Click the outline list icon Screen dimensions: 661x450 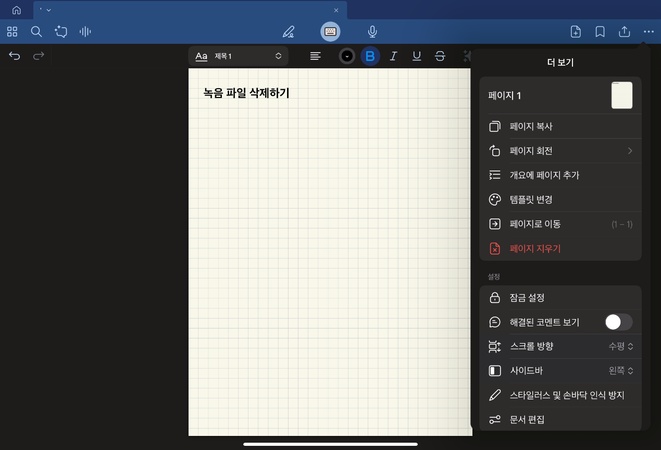495,175
